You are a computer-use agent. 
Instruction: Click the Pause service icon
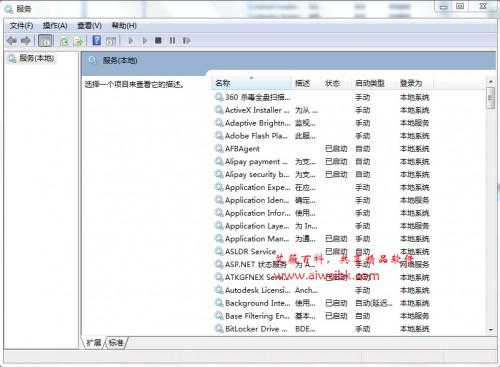tap(172, 41)
